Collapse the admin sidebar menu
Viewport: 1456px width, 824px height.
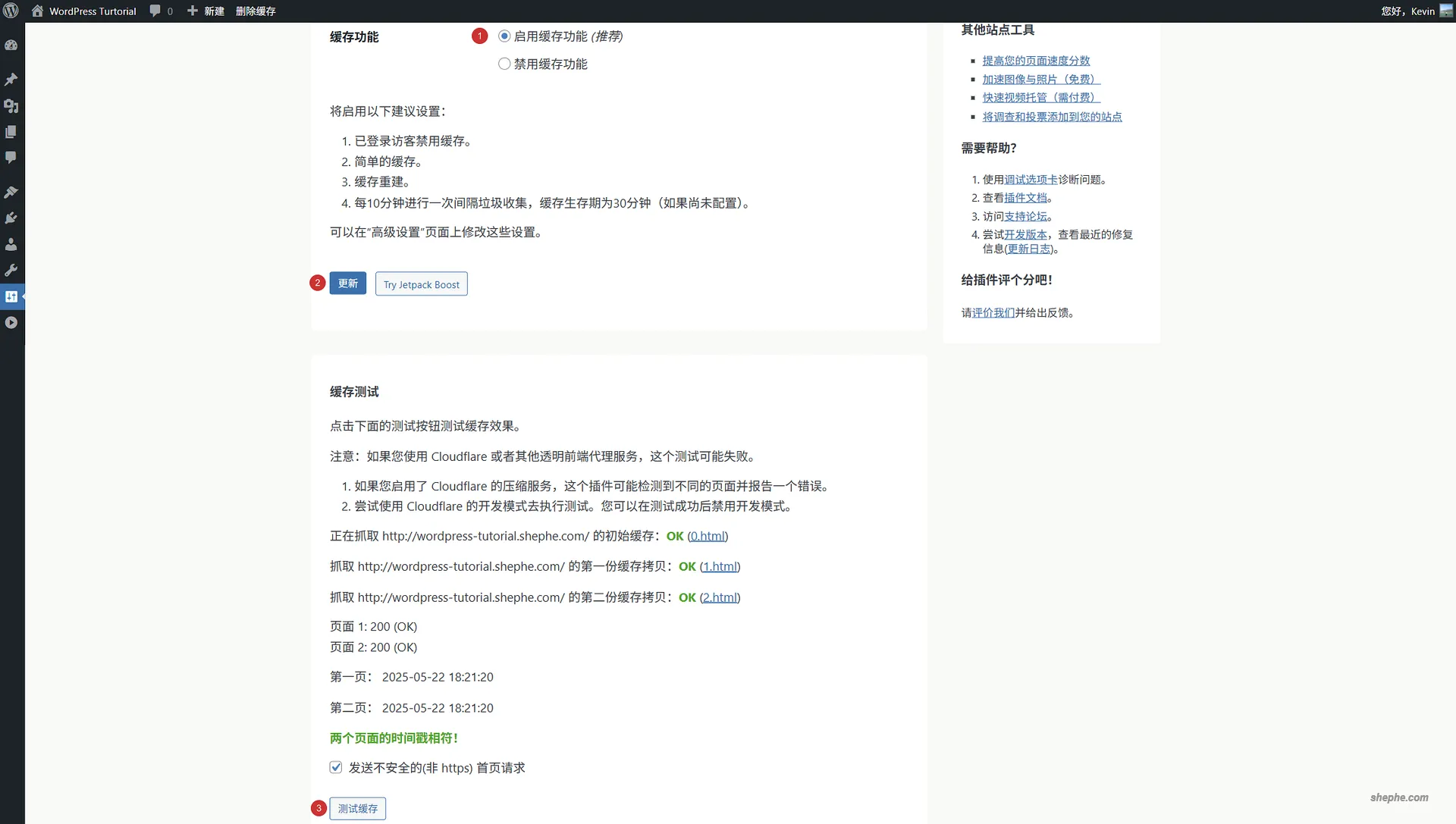11,322
